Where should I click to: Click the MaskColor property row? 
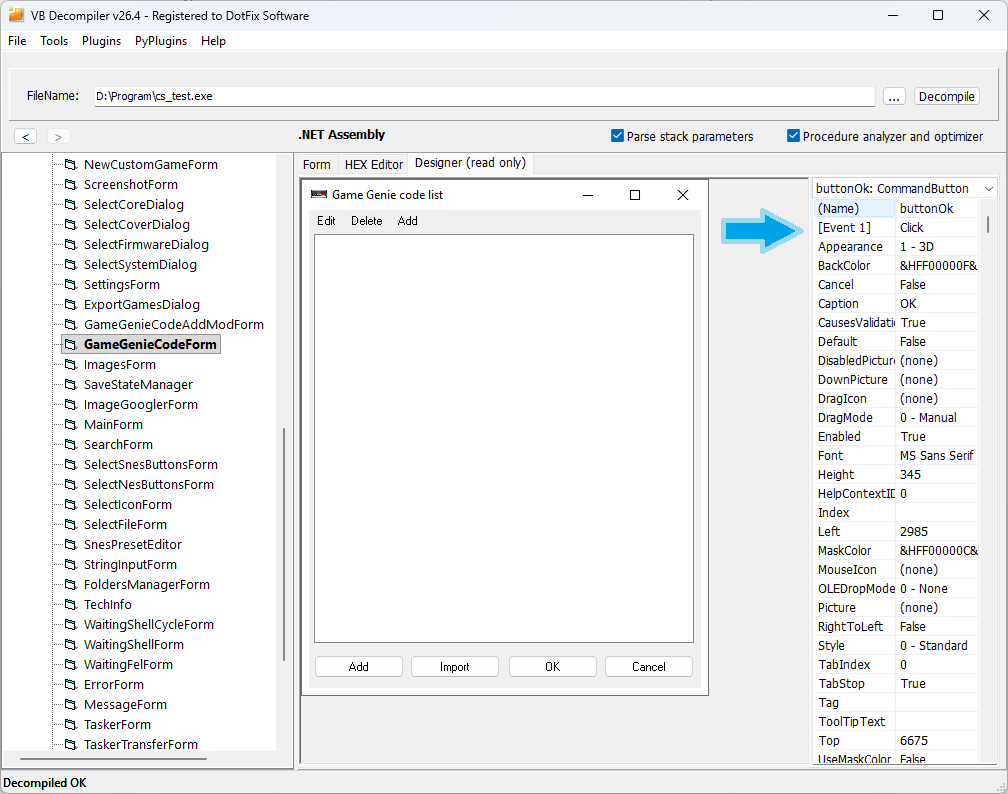click(x=896, y=550)
